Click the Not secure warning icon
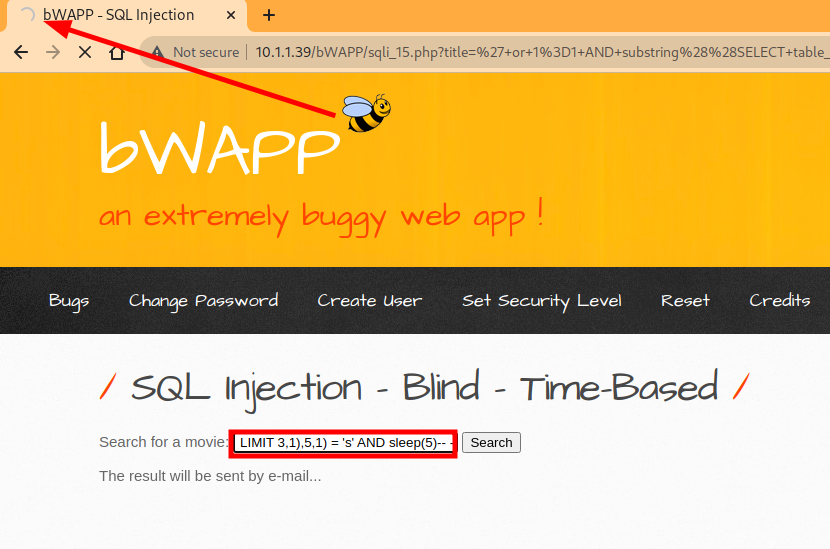This screenshot has height=549, width=830. point(157,52)
